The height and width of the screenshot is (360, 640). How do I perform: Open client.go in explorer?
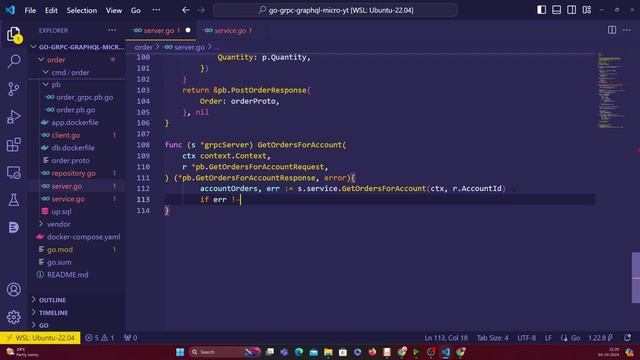coord(77,135)
